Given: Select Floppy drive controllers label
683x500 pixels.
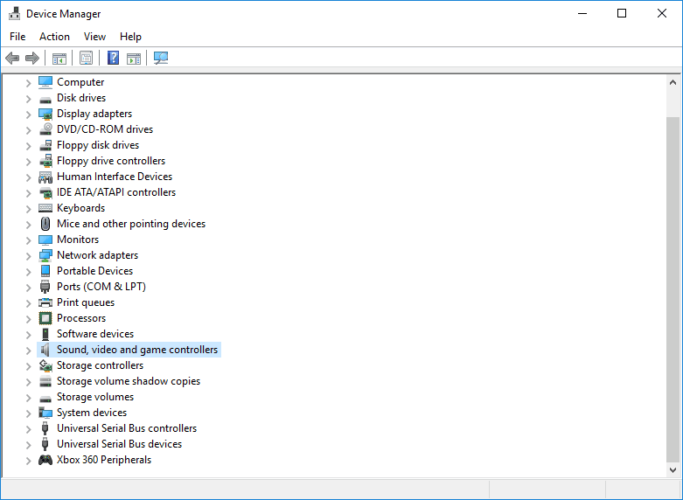Looking at the screenshot, I should click(x=111, y=161).
